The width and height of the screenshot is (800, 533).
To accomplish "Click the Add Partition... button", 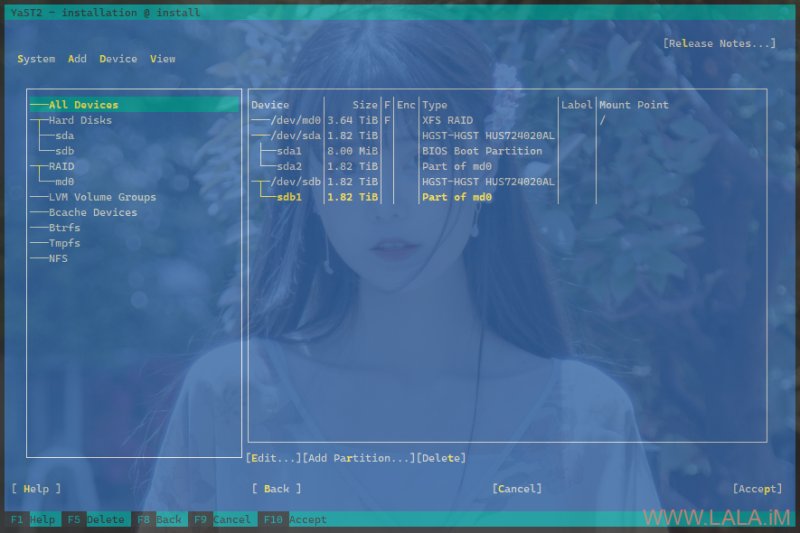I will pyautogui.click(x=359, y=458).
